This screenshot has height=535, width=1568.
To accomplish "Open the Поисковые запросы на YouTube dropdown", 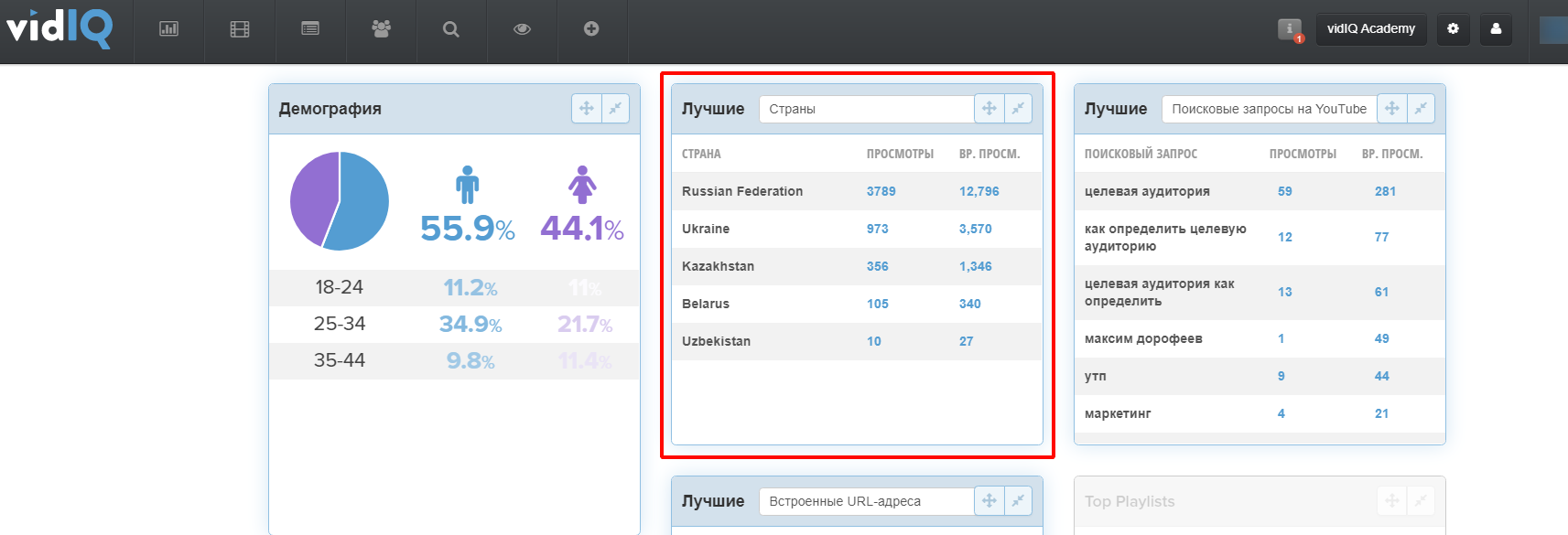I will pos(1269,109).
